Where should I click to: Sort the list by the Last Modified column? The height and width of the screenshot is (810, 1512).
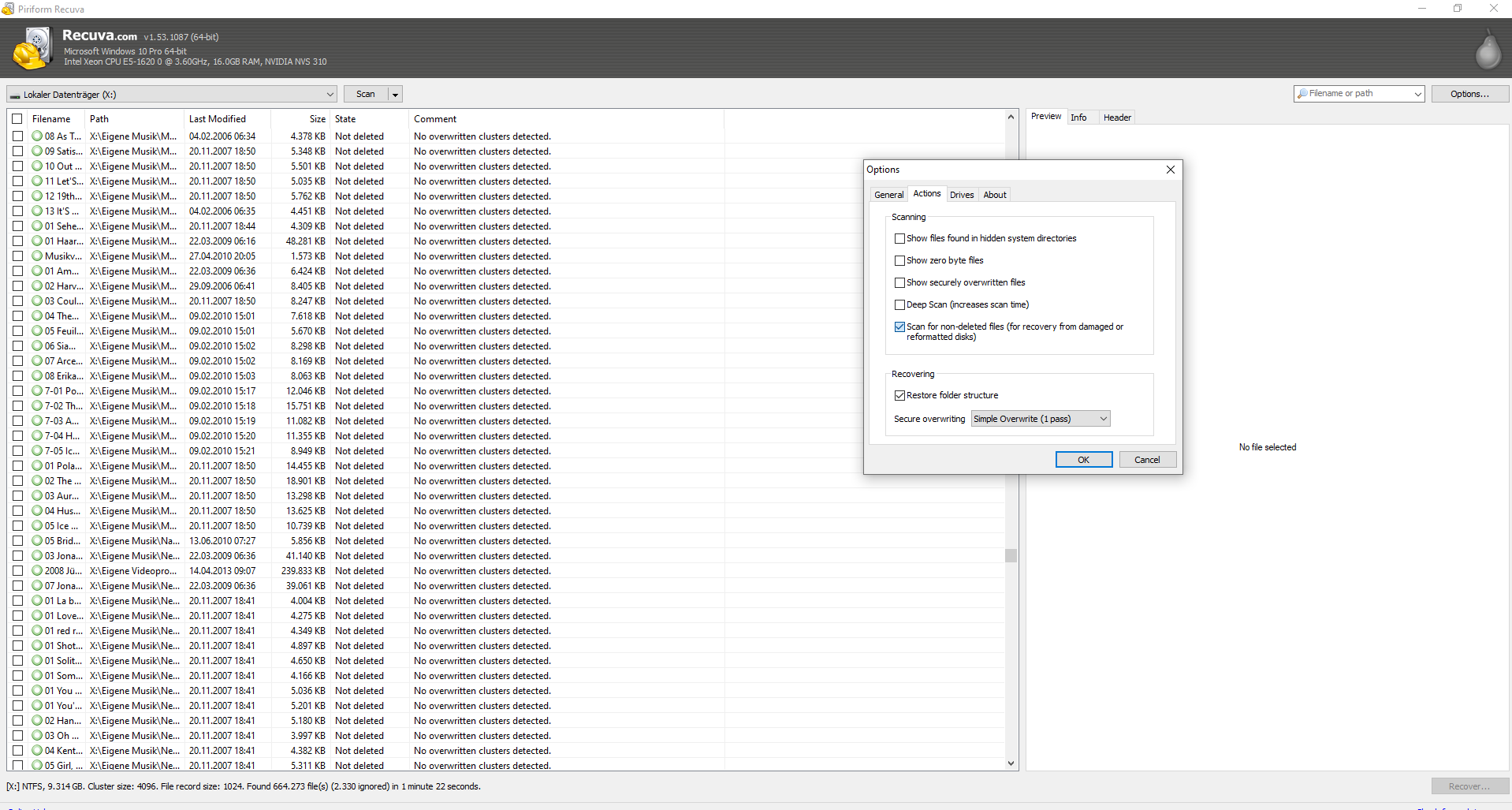click(x=227, y=119)
